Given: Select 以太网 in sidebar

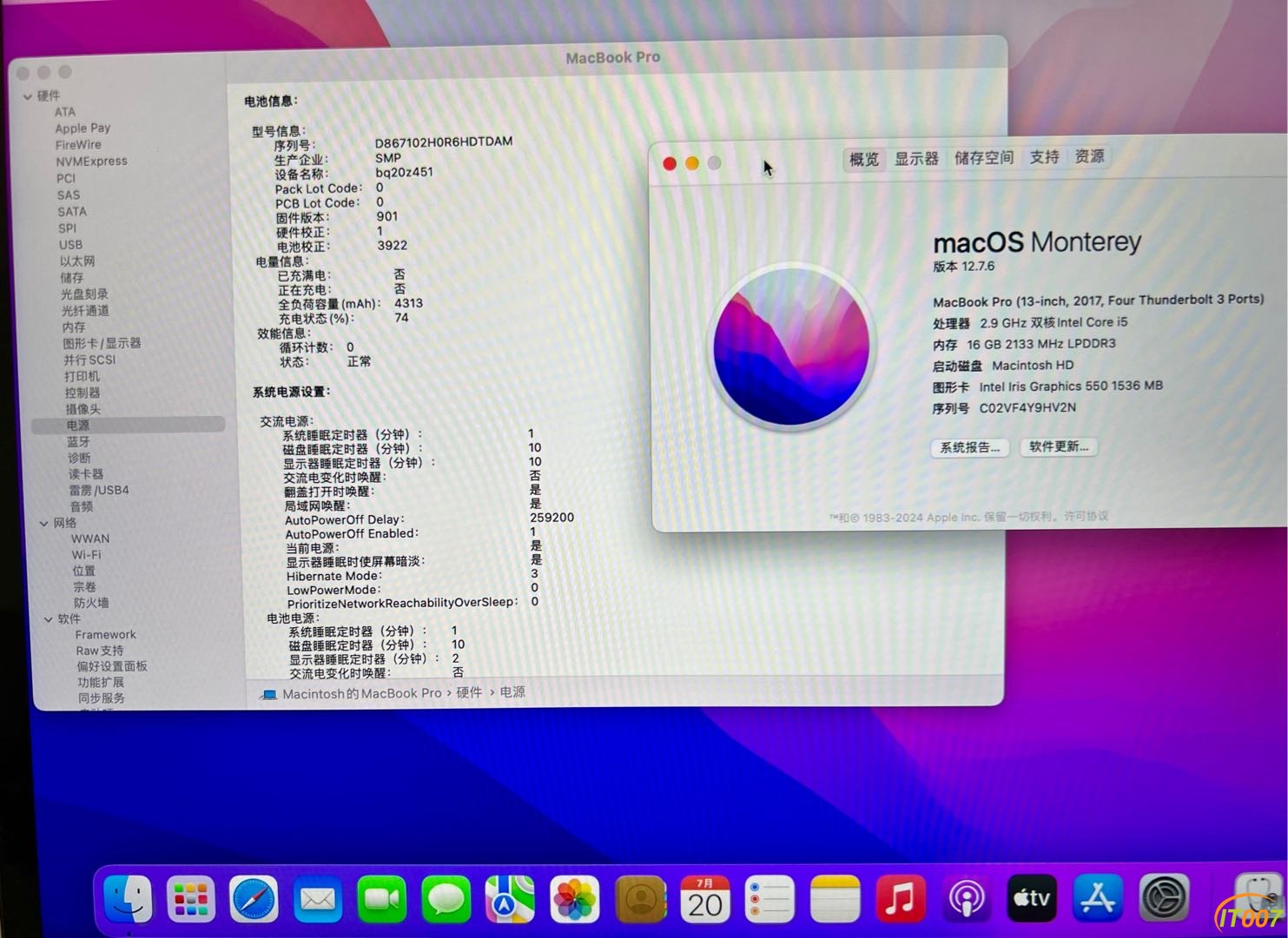Looking at the screenshot, I should tap(77, 261).
